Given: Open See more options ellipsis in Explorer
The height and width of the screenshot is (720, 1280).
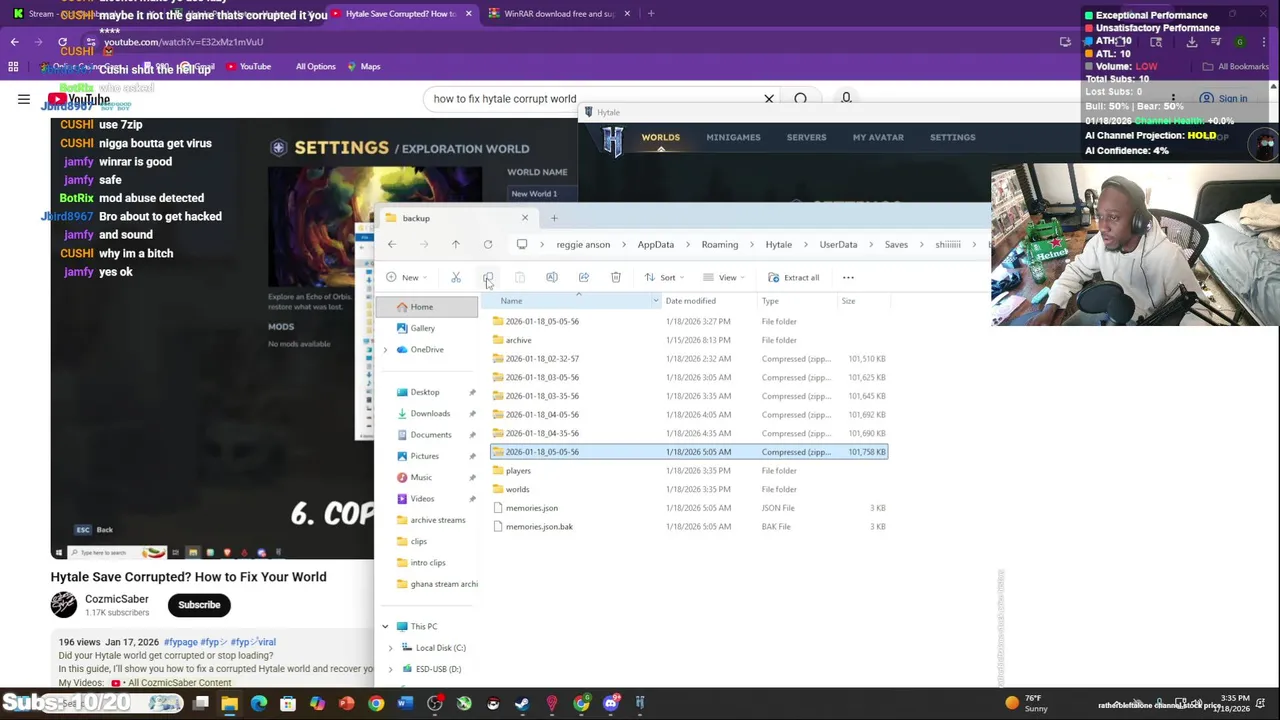Looking at the screenshot, I should coord(848,277).
